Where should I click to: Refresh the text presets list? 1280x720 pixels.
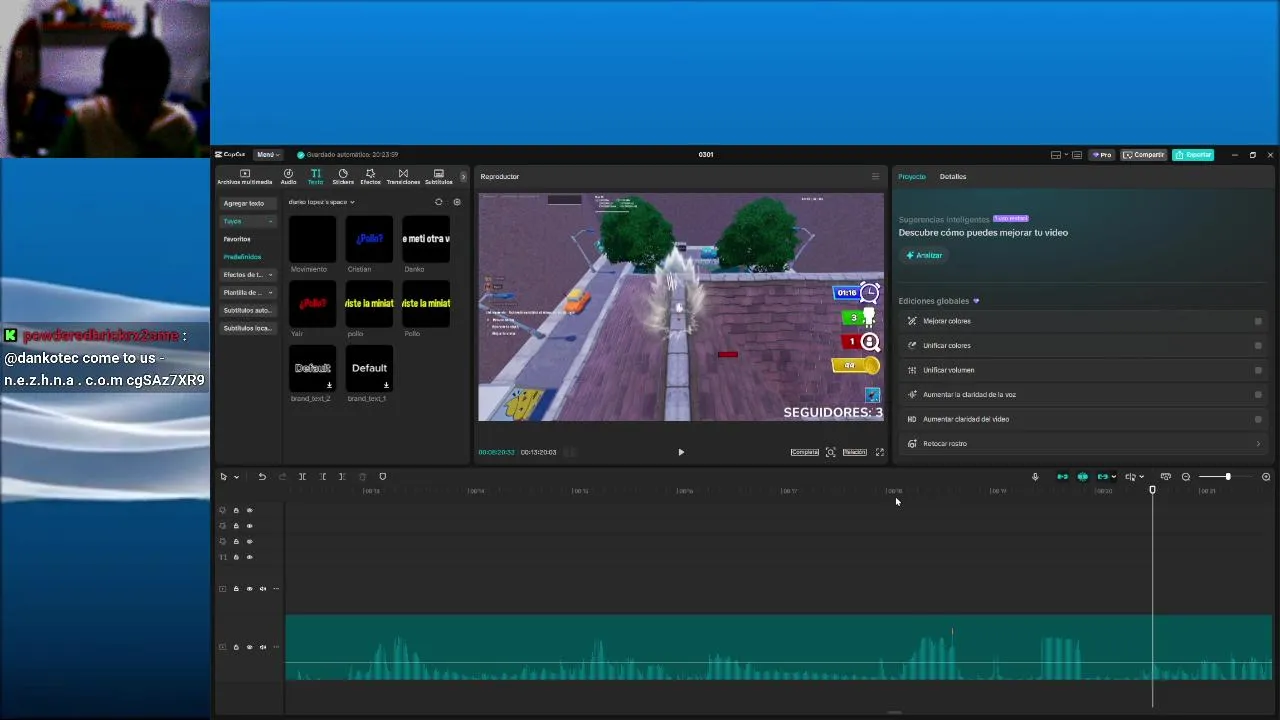(438, 202)
